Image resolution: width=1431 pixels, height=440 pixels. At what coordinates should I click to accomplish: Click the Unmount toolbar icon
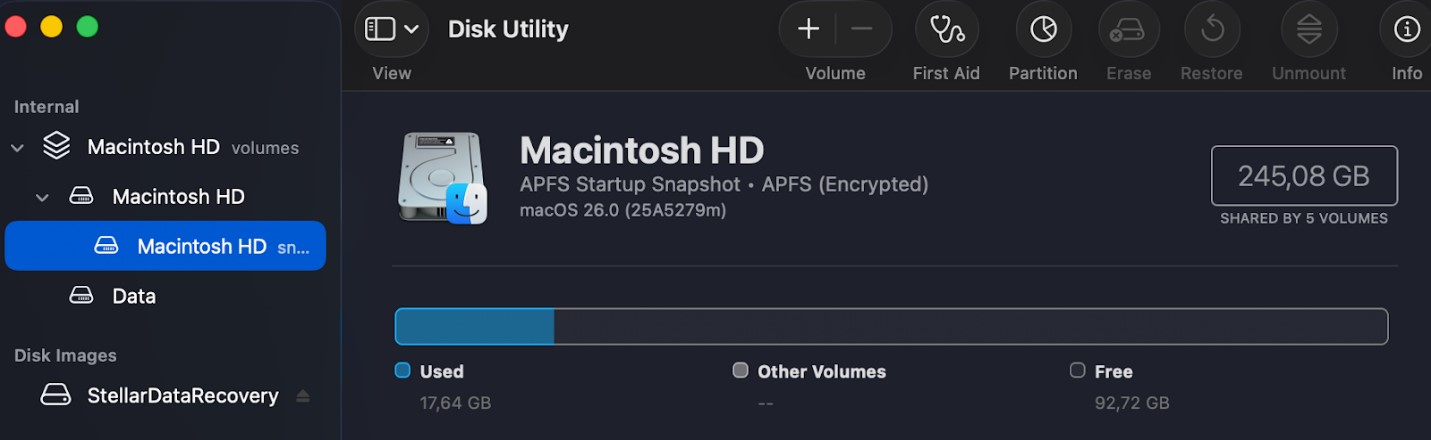(x=1309, y=29)
